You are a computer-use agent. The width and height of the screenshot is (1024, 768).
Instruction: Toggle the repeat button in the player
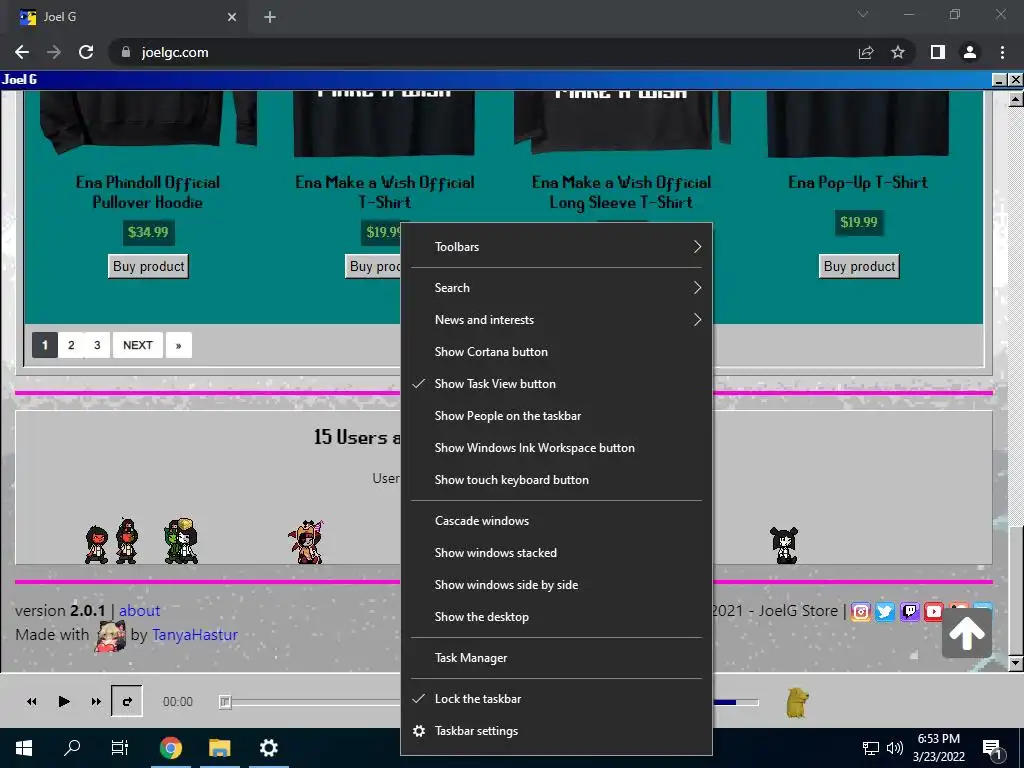[127, 701]
